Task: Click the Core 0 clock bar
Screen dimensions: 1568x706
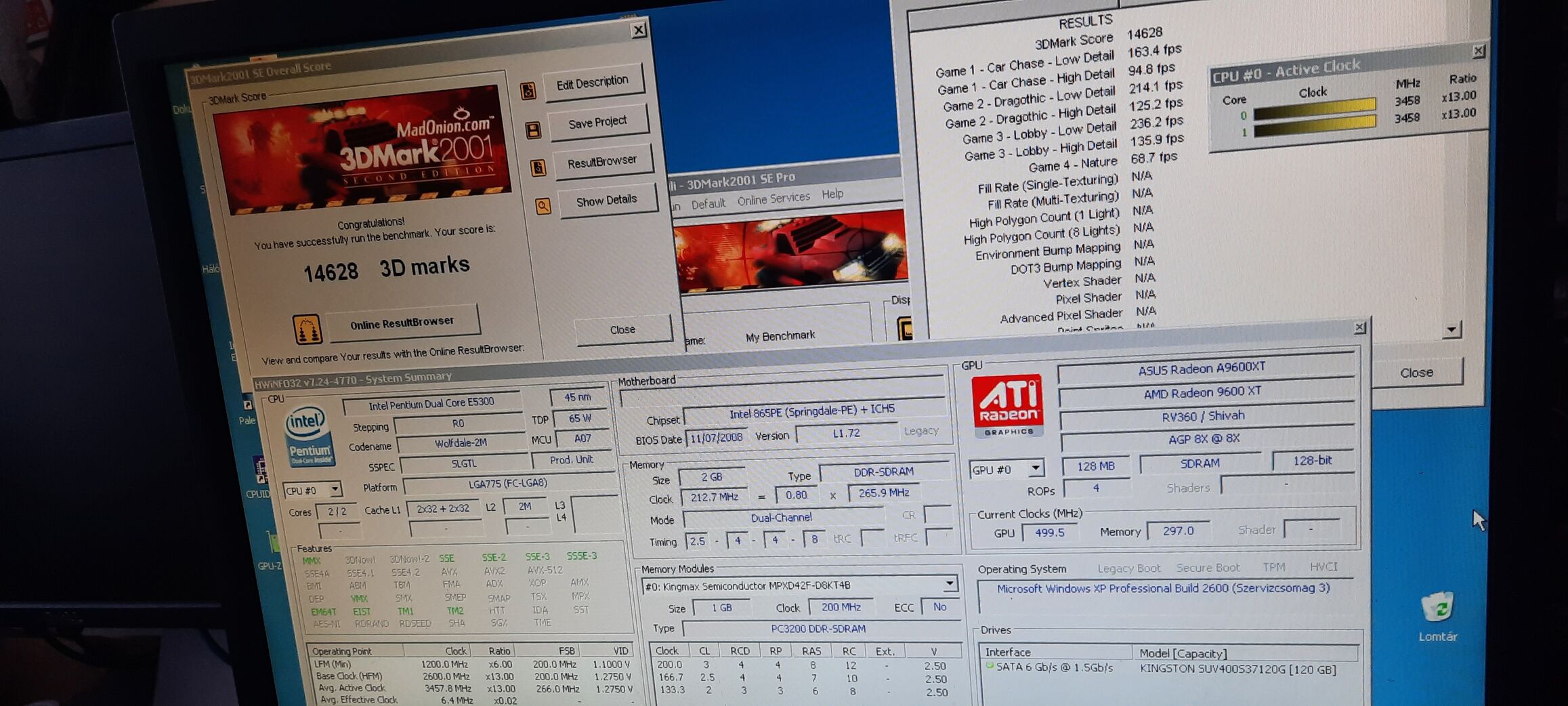Action: 1314,108
